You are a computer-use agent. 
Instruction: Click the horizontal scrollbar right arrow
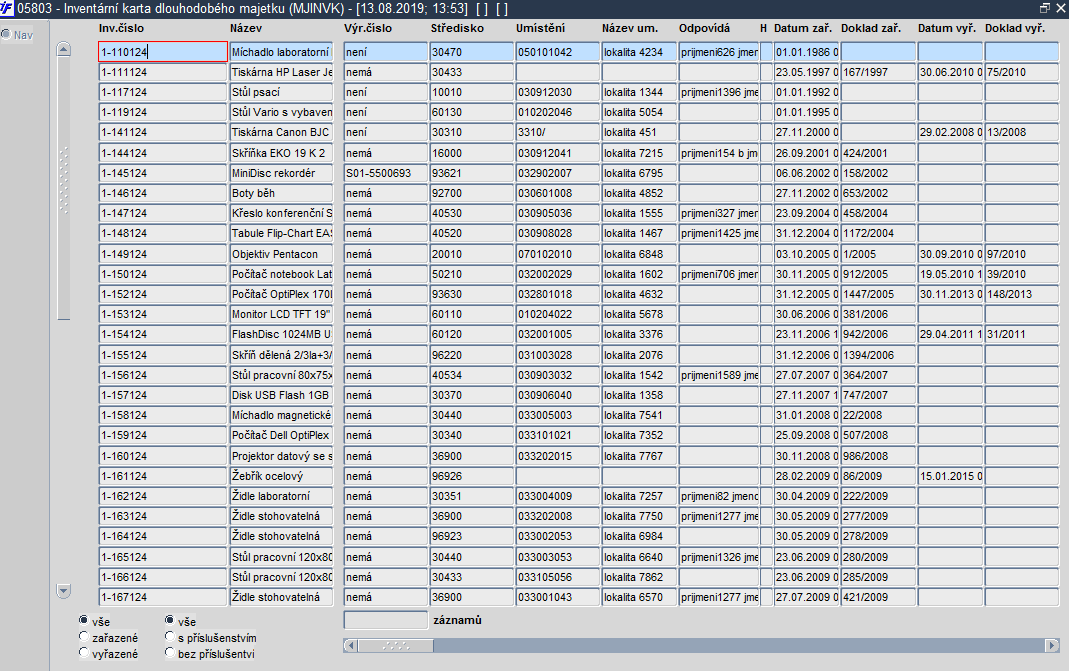(1052, 645)
